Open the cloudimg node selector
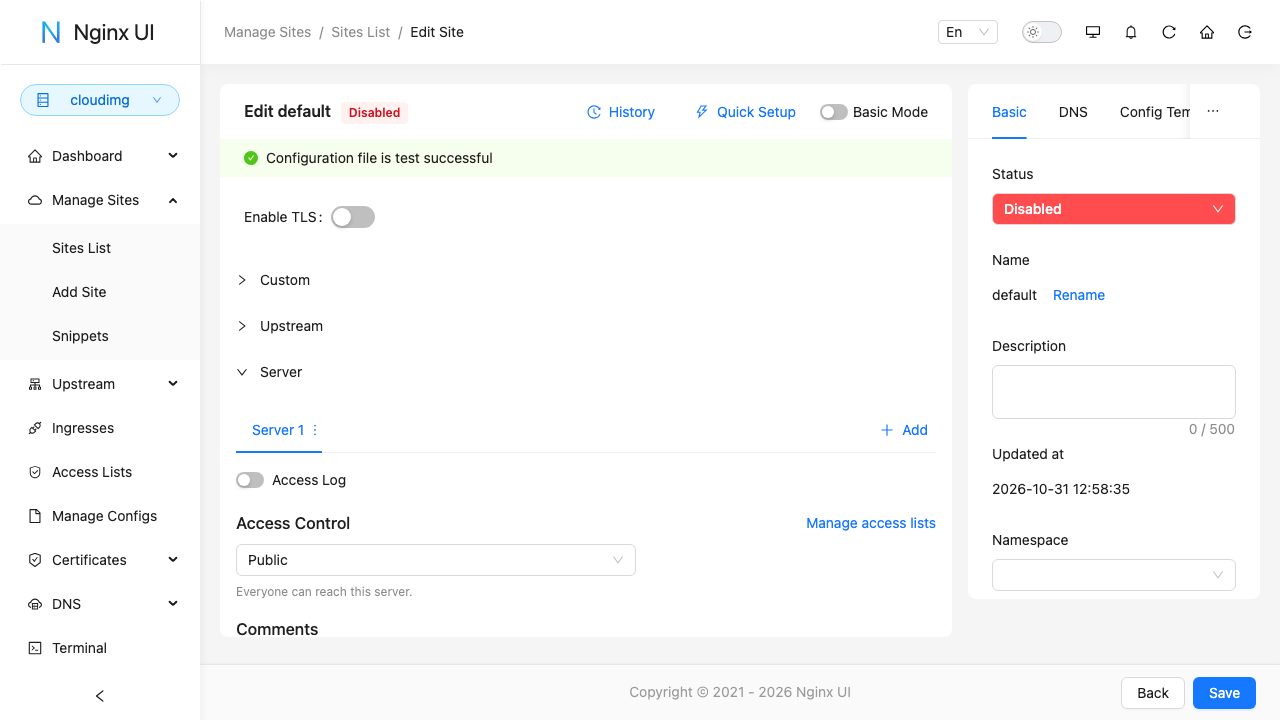This screenshot has height=720, width=1280. pos(100,100)
